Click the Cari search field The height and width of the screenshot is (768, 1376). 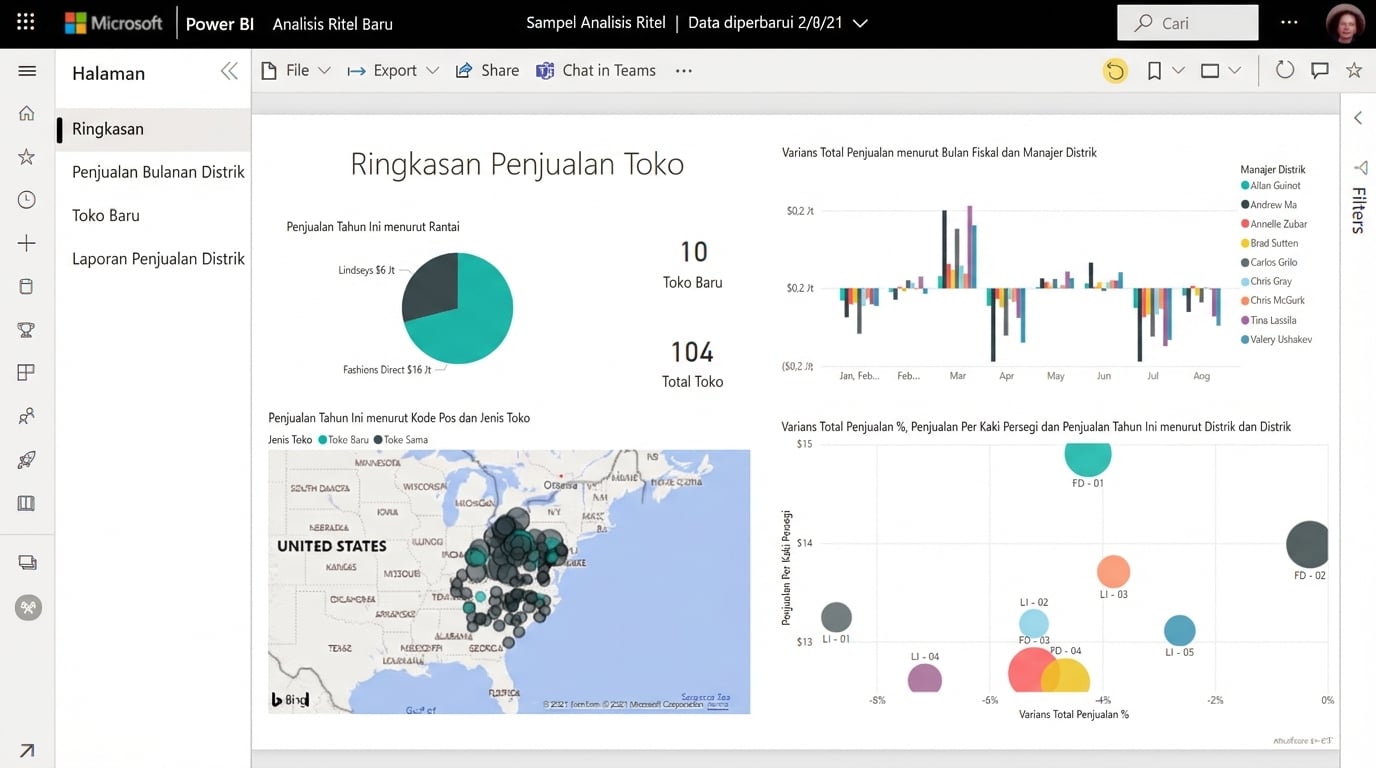pyautogui.click(x=1188, y=22)
